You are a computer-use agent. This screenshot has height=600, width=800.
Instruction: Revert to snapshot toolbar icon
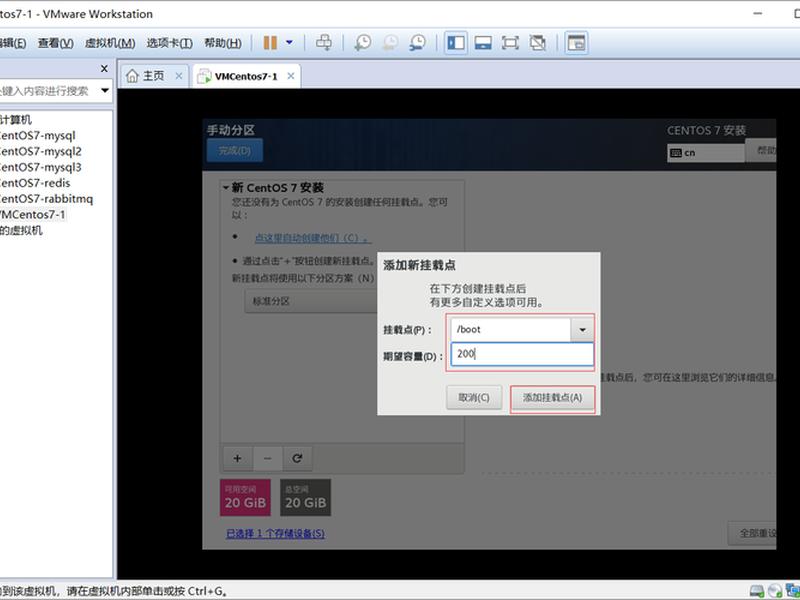pyautogui.click(x=390, y=42)
